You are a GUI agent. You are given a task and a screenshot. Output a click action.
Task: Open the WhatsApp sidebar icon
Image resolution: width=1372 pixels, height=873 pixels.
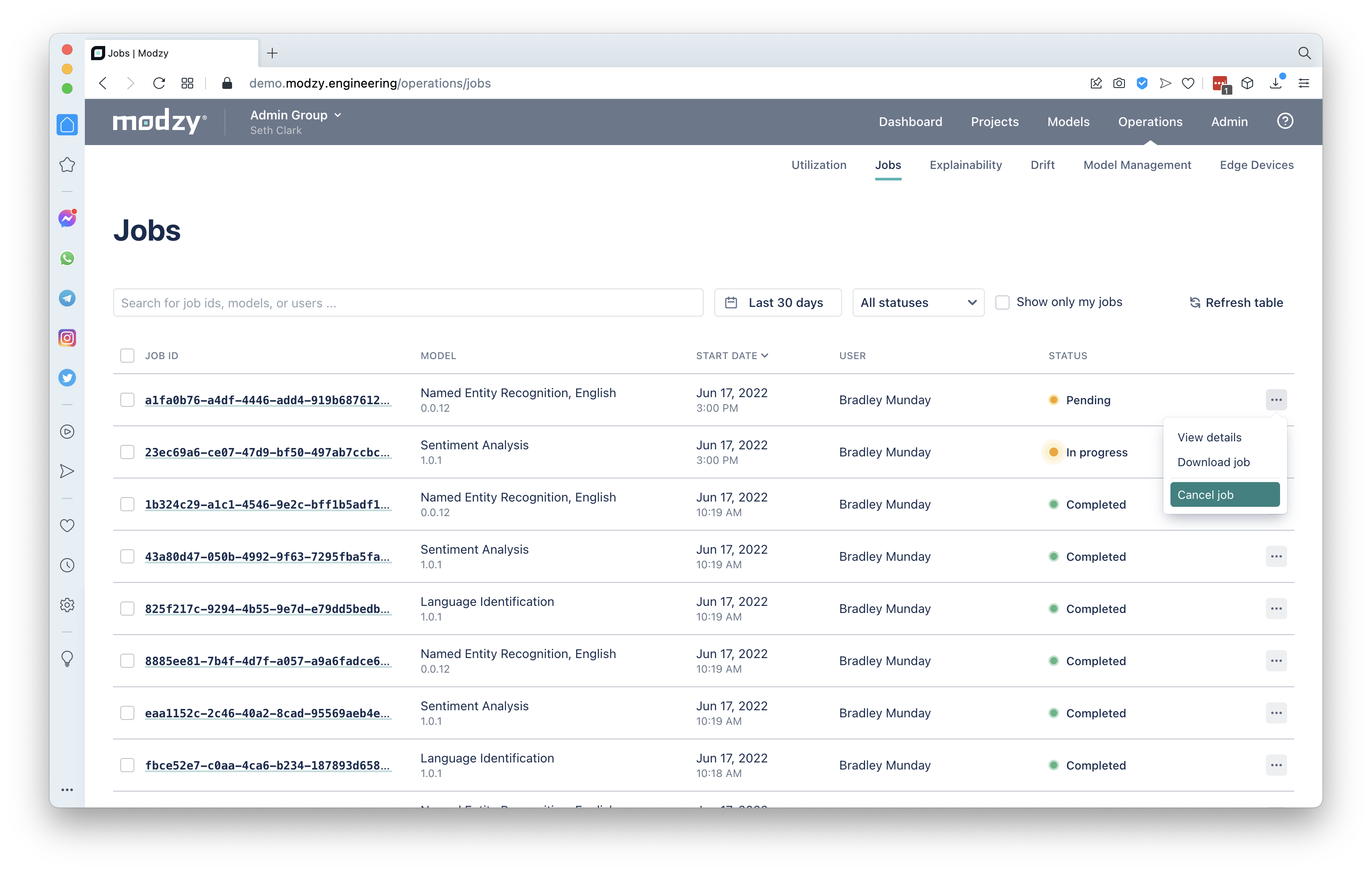pyautogui.click(x=67, y=258)
